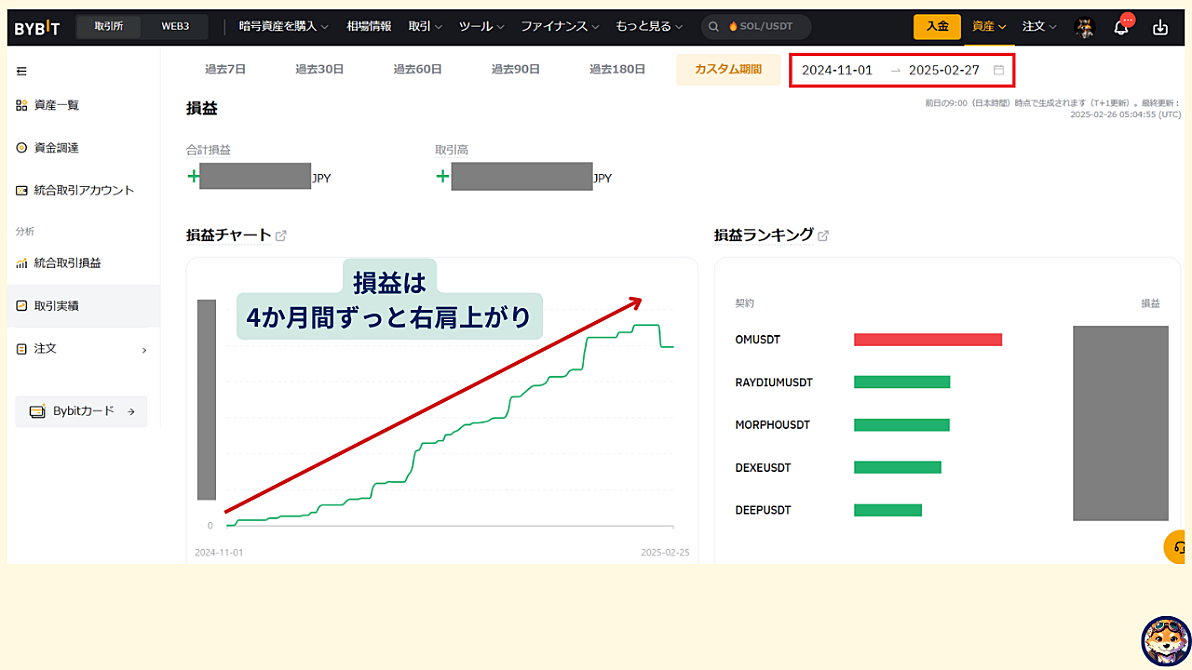The width and height of the screenshot is (1192, 670).
Task: Open the share icon beside 損益チャート
Action: 281,236
